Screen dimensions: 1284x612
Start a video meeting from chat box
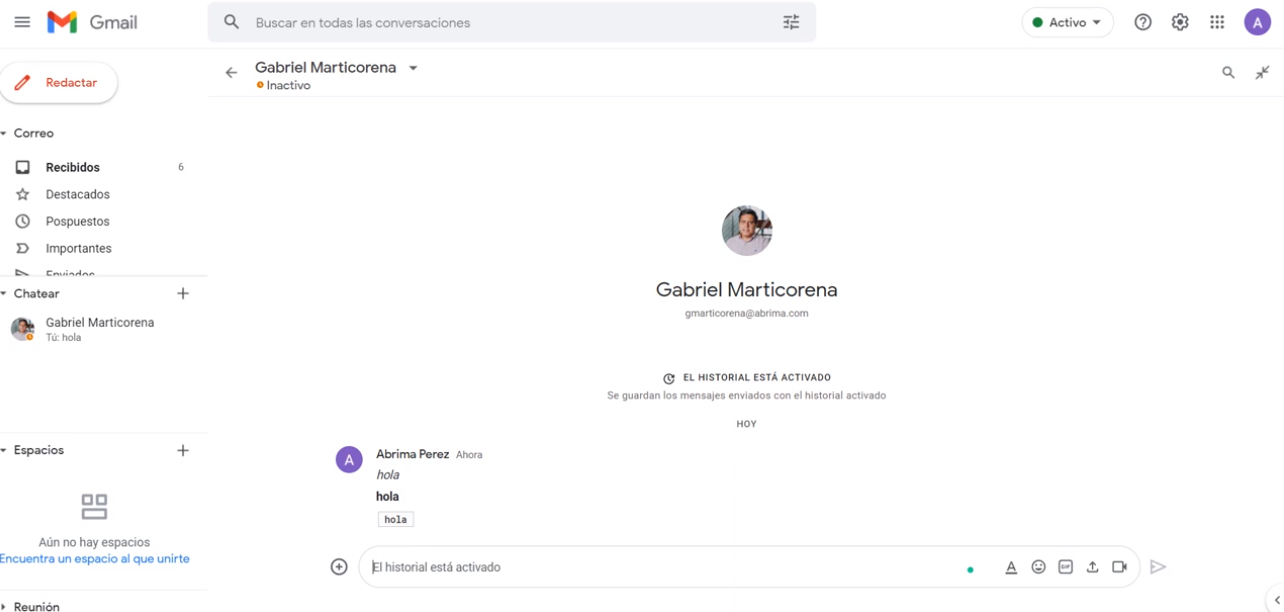[x=1119, y=567]
